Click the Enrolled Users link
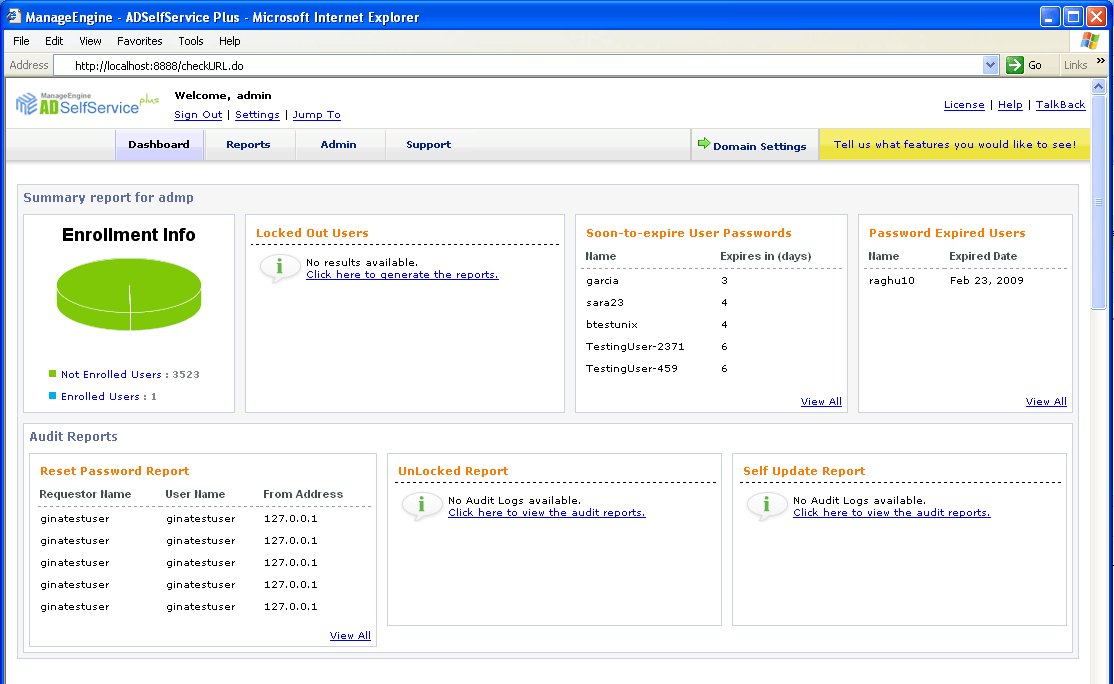 [x=100, y=396]
